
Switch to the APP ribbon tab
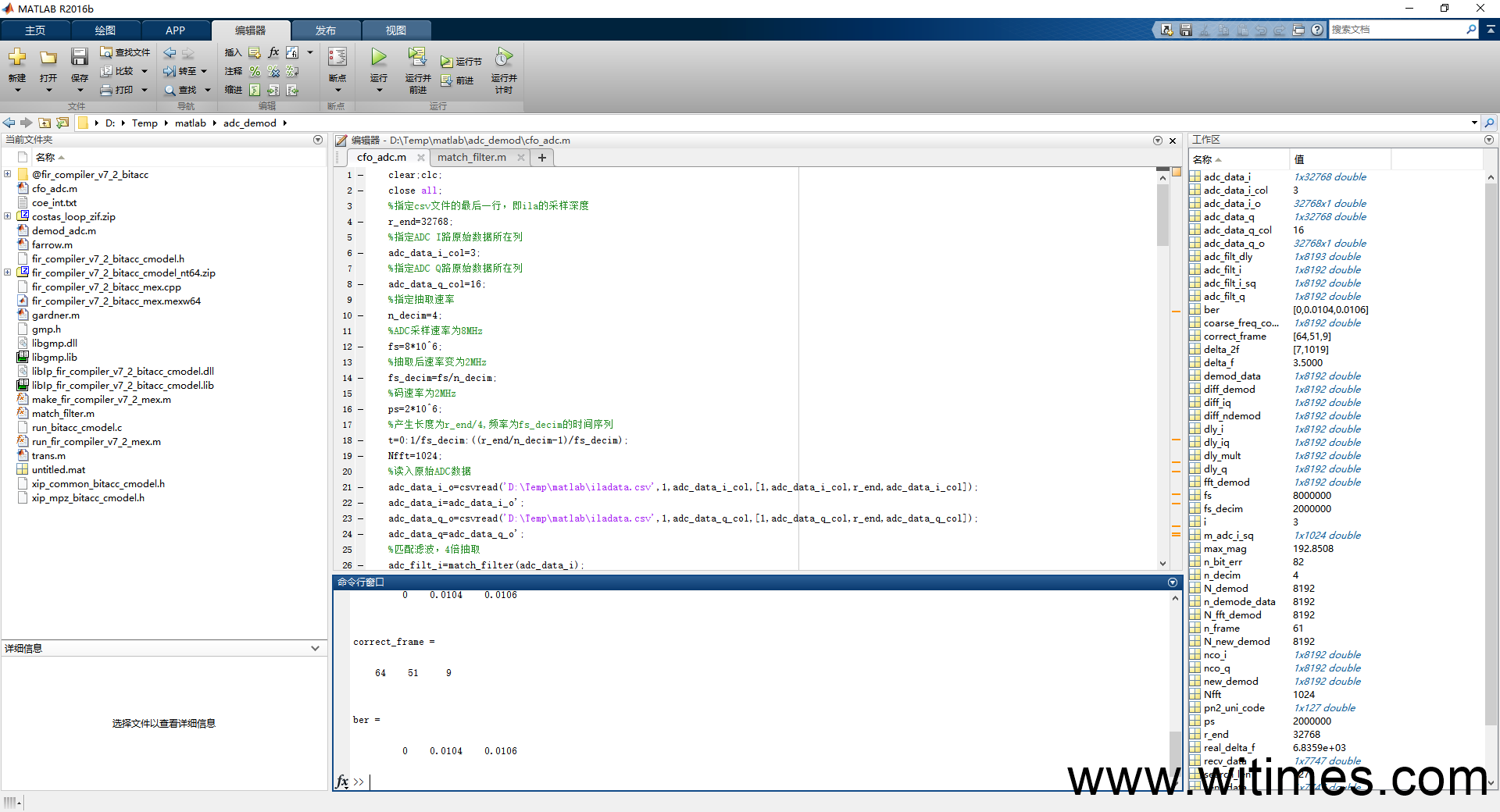[175, 30]
